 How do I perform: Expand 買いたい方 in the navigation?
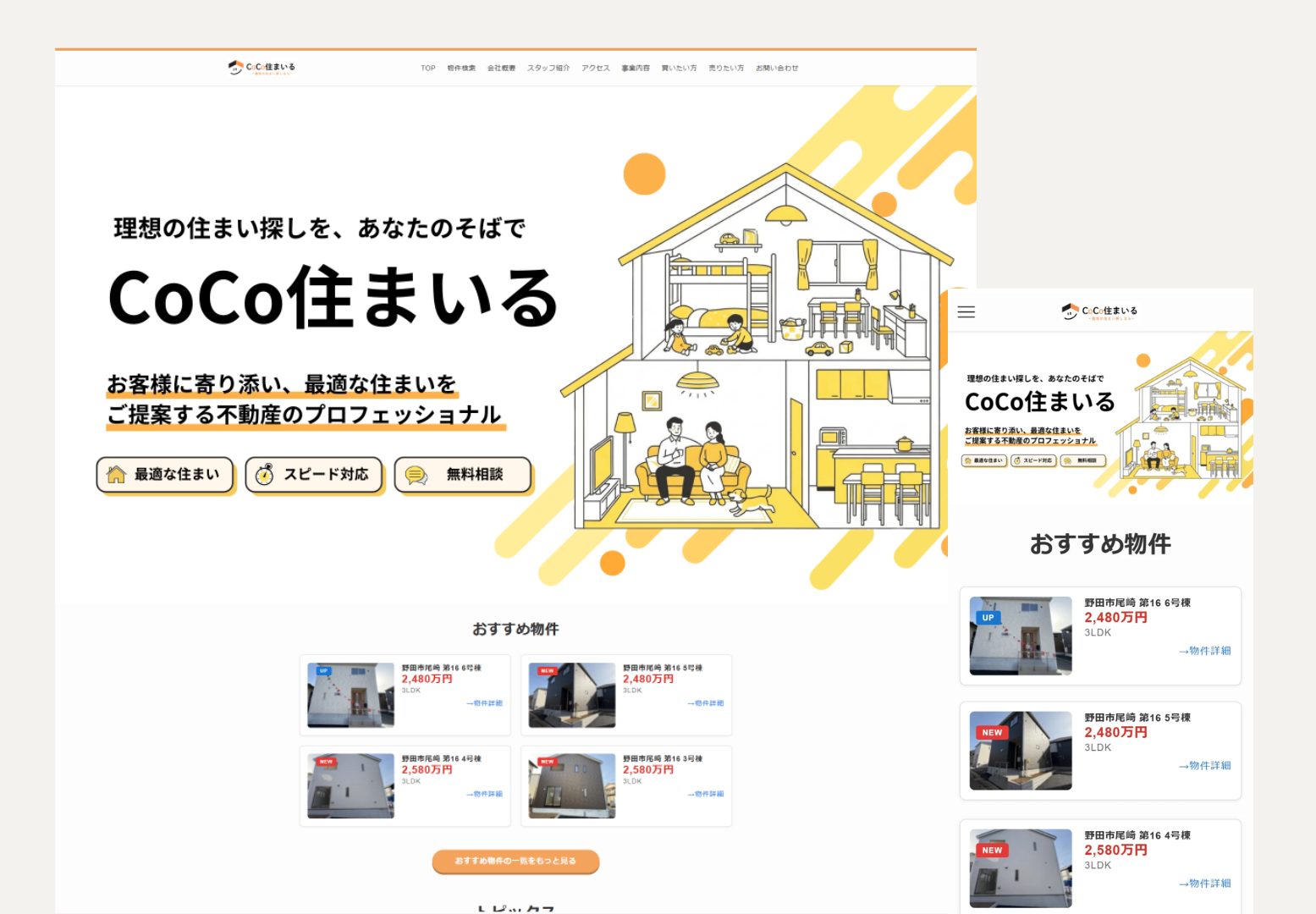click(680, 68)
